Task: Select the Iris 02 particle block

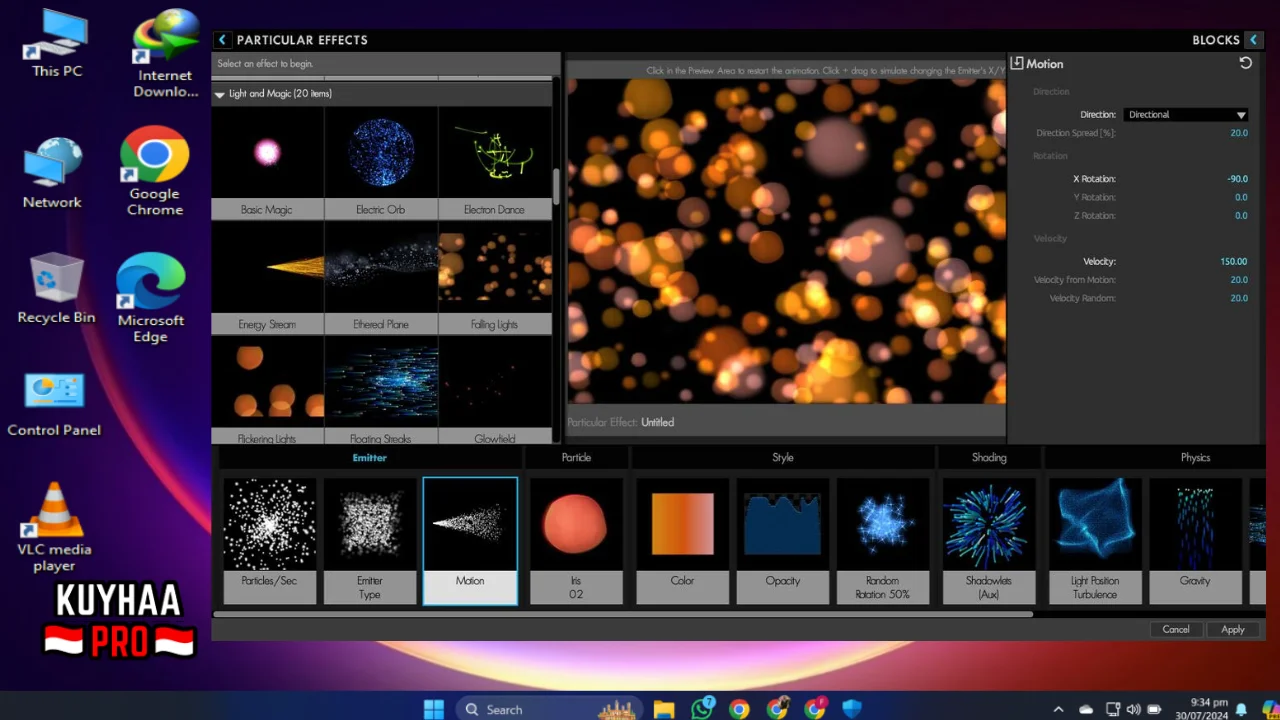Action: point(576,540)
